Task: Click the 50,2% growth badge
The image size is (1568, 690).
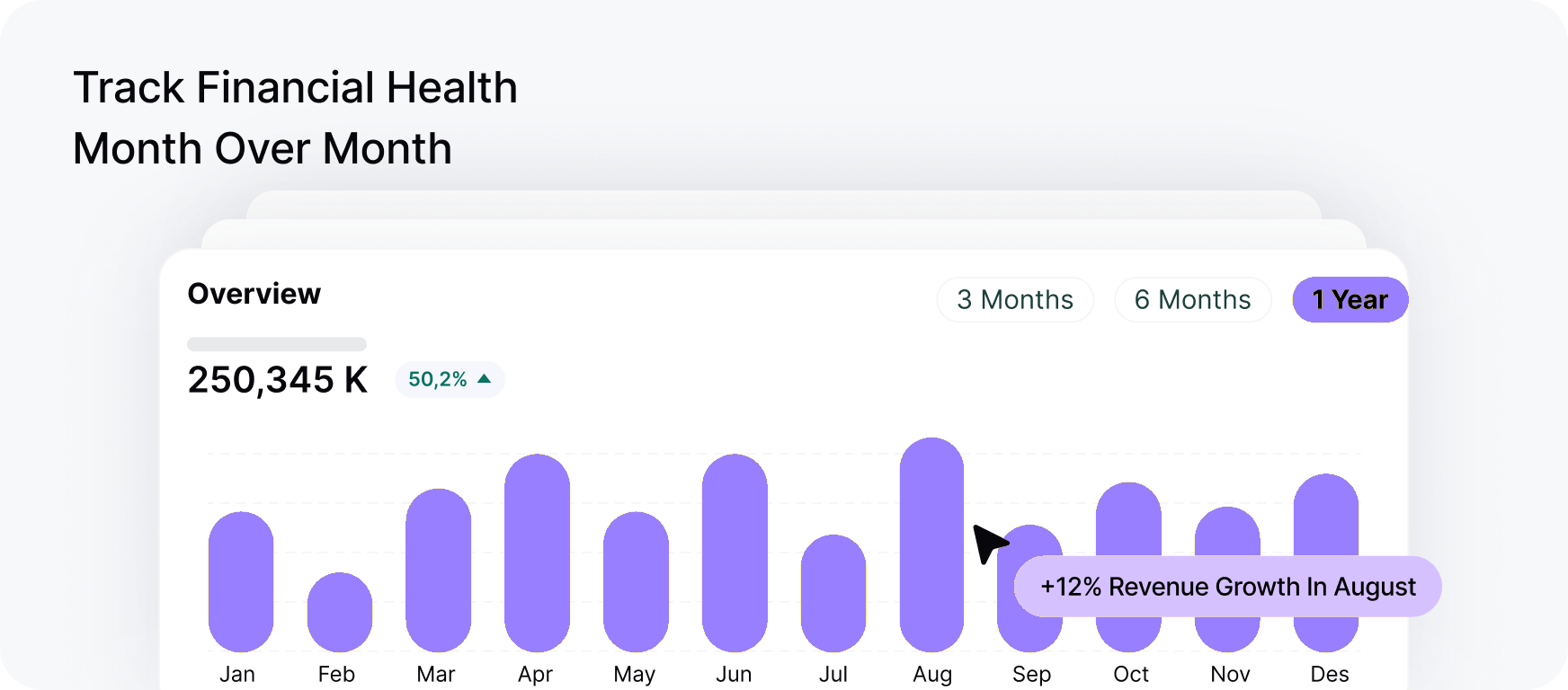Action: pos(450,379)
